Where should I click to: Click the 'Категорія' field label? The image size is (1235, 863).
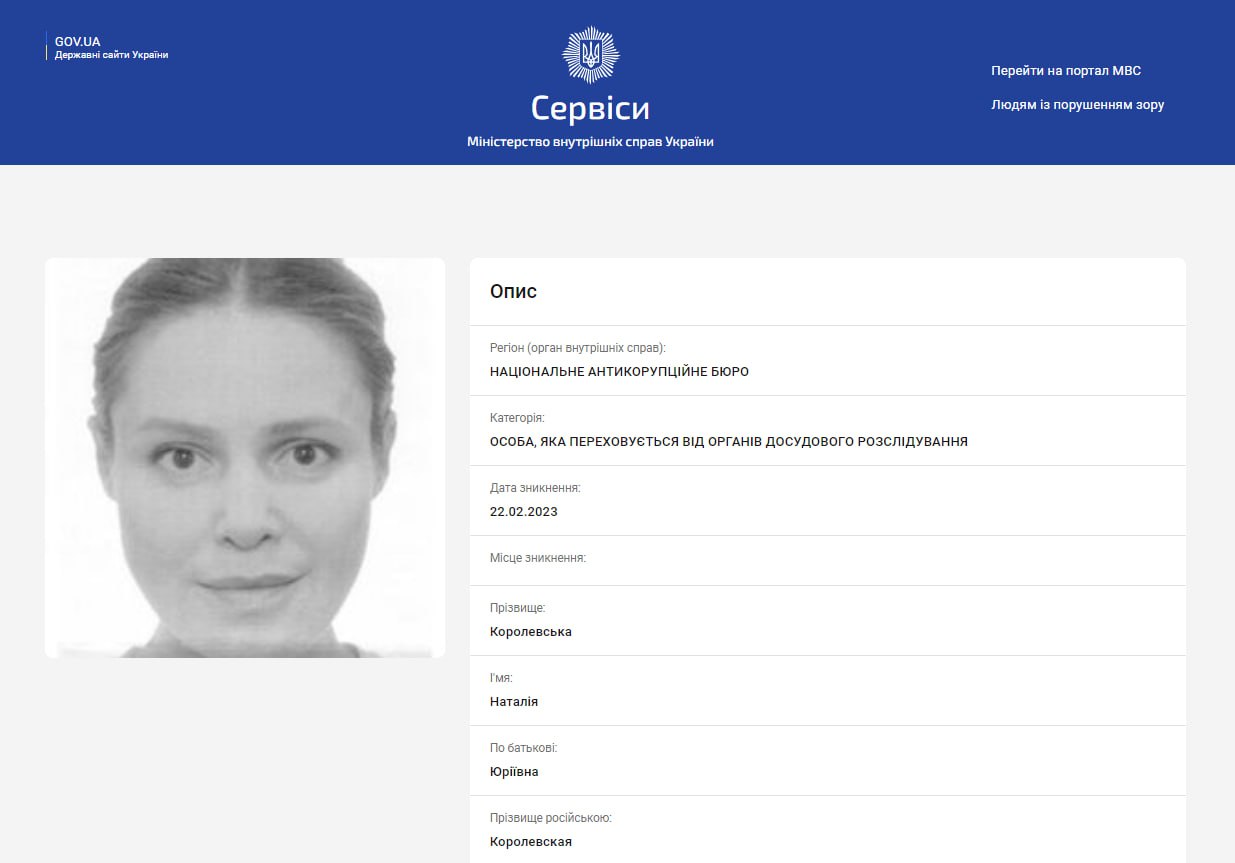[x=517, y=418]
